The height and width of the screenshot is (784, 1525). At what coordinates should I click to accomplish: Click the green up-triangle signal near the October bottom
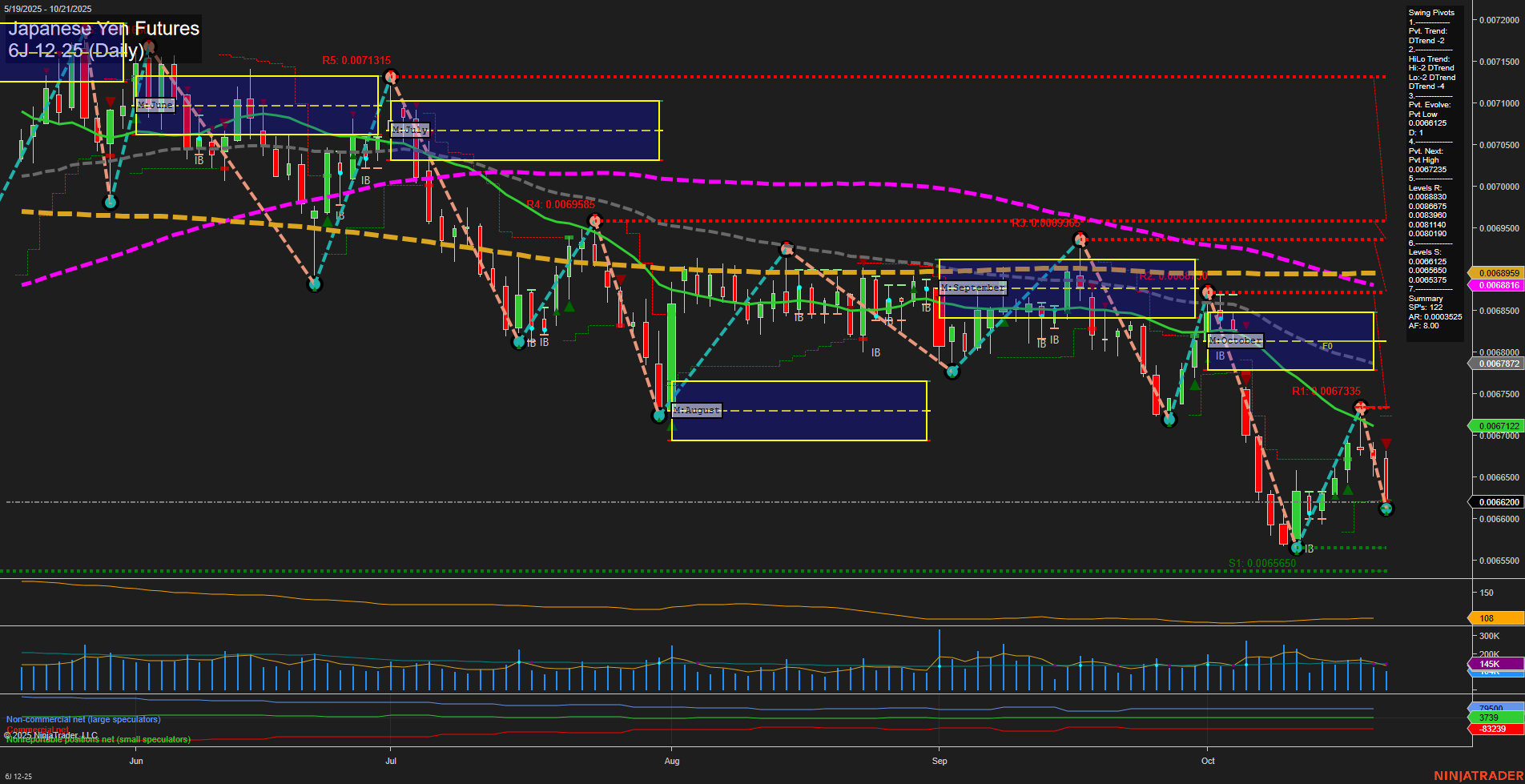pyautogui.click(x=1347, y=488)
